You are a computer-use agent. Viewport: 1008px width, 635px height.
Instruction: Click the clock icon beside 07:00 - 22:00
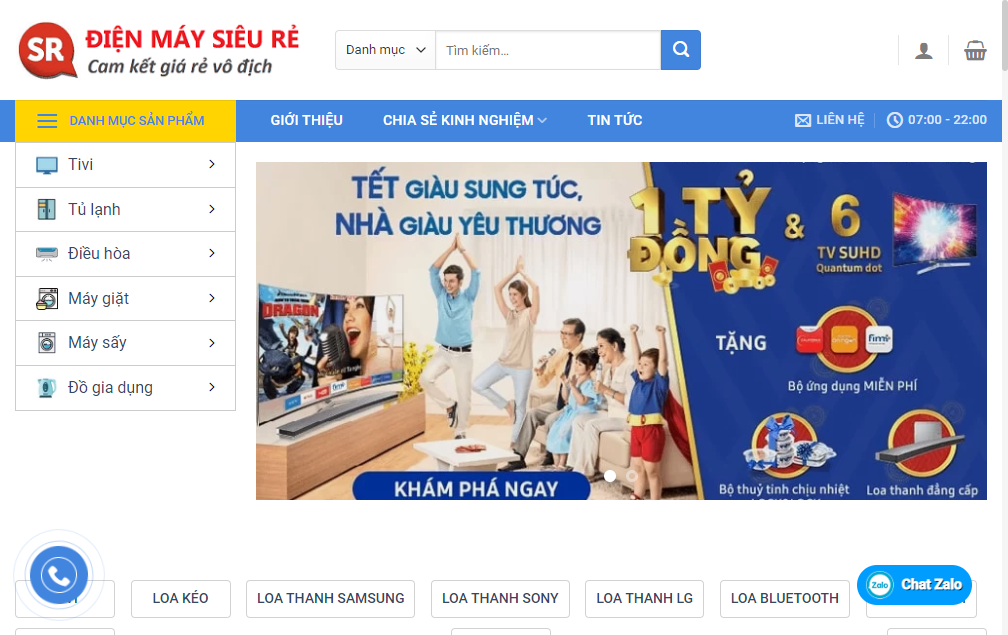pos(894,120)
